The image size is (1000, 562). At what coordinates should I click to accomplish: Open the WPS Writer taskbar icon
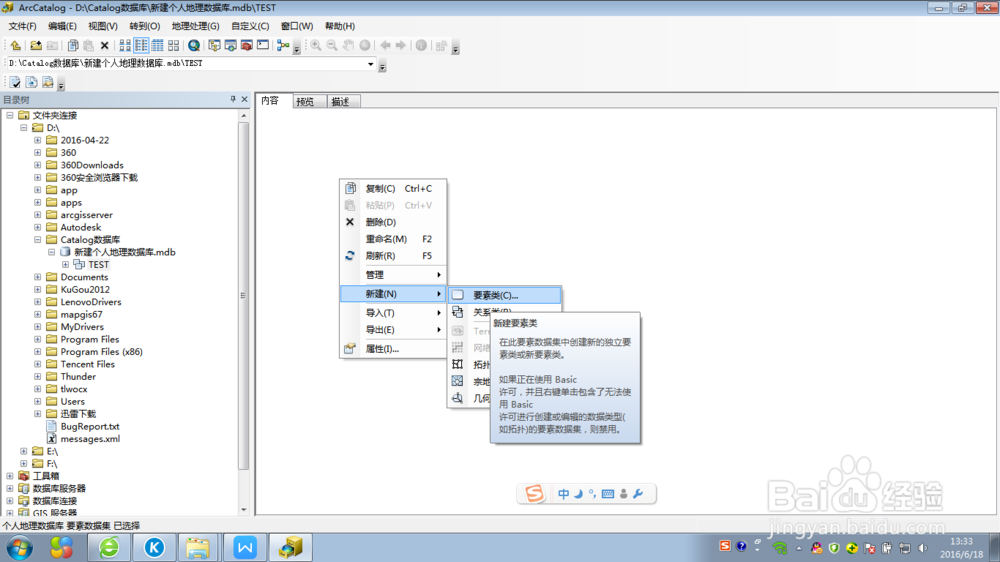(x=245, y=548)
